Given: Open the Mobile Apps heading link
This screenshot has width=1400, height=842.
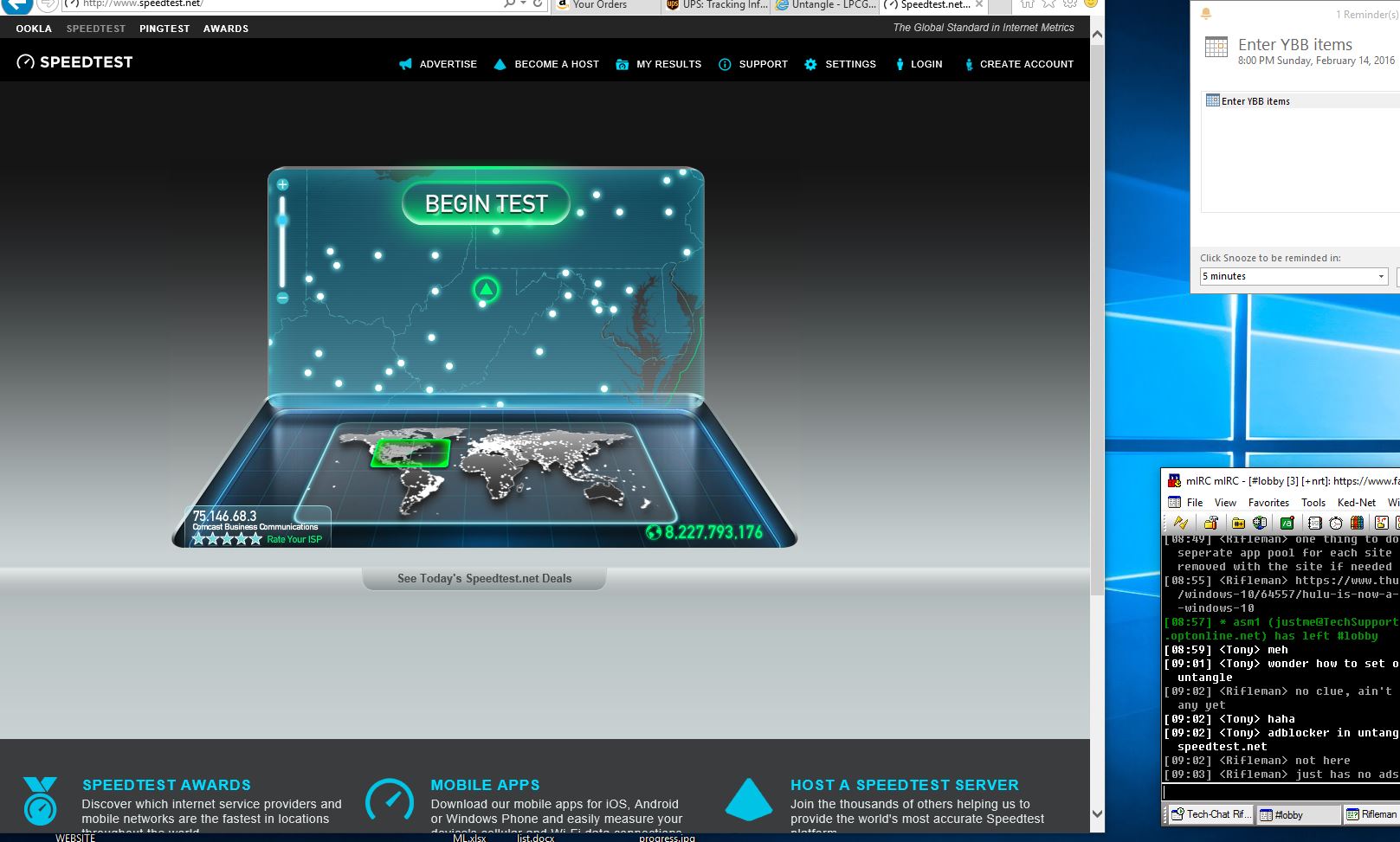Looking at the screenshot, I should 485,785.
